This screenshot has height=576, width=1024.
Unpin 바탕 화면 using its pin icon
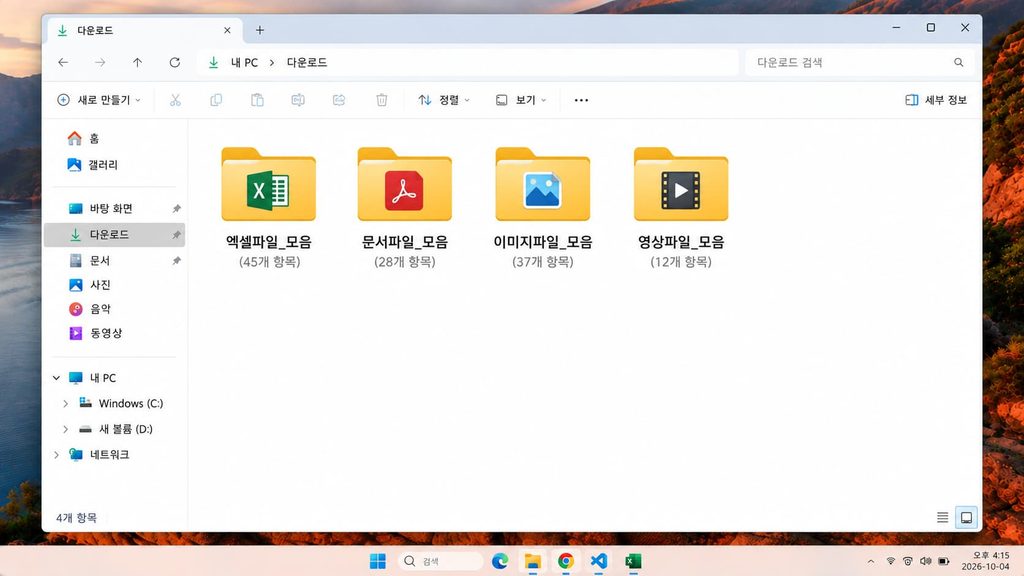click(176, 208)
